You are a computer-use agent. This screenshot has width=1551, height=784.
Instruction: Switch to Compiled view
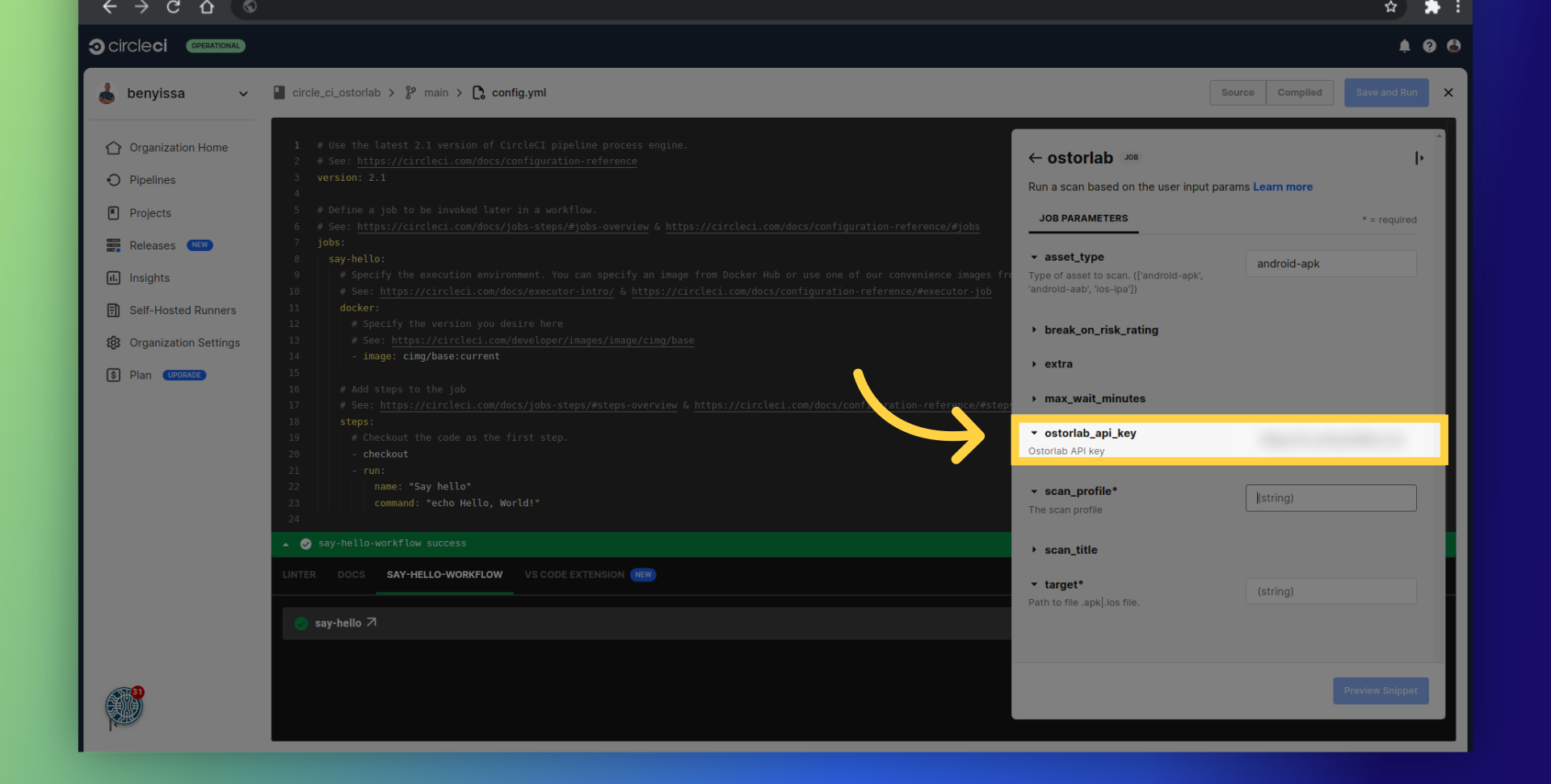tap(1299, 93)
